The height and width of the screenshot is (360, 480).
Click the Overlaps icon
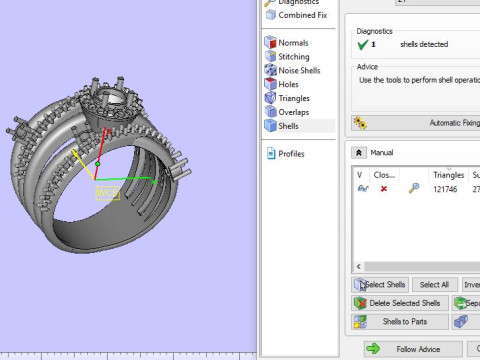(270, 112)
